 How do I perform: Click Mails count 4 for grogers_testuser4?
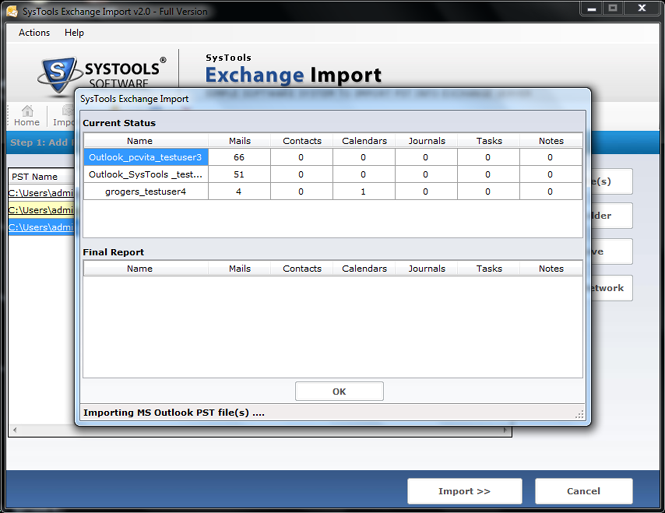coord(239,192)
